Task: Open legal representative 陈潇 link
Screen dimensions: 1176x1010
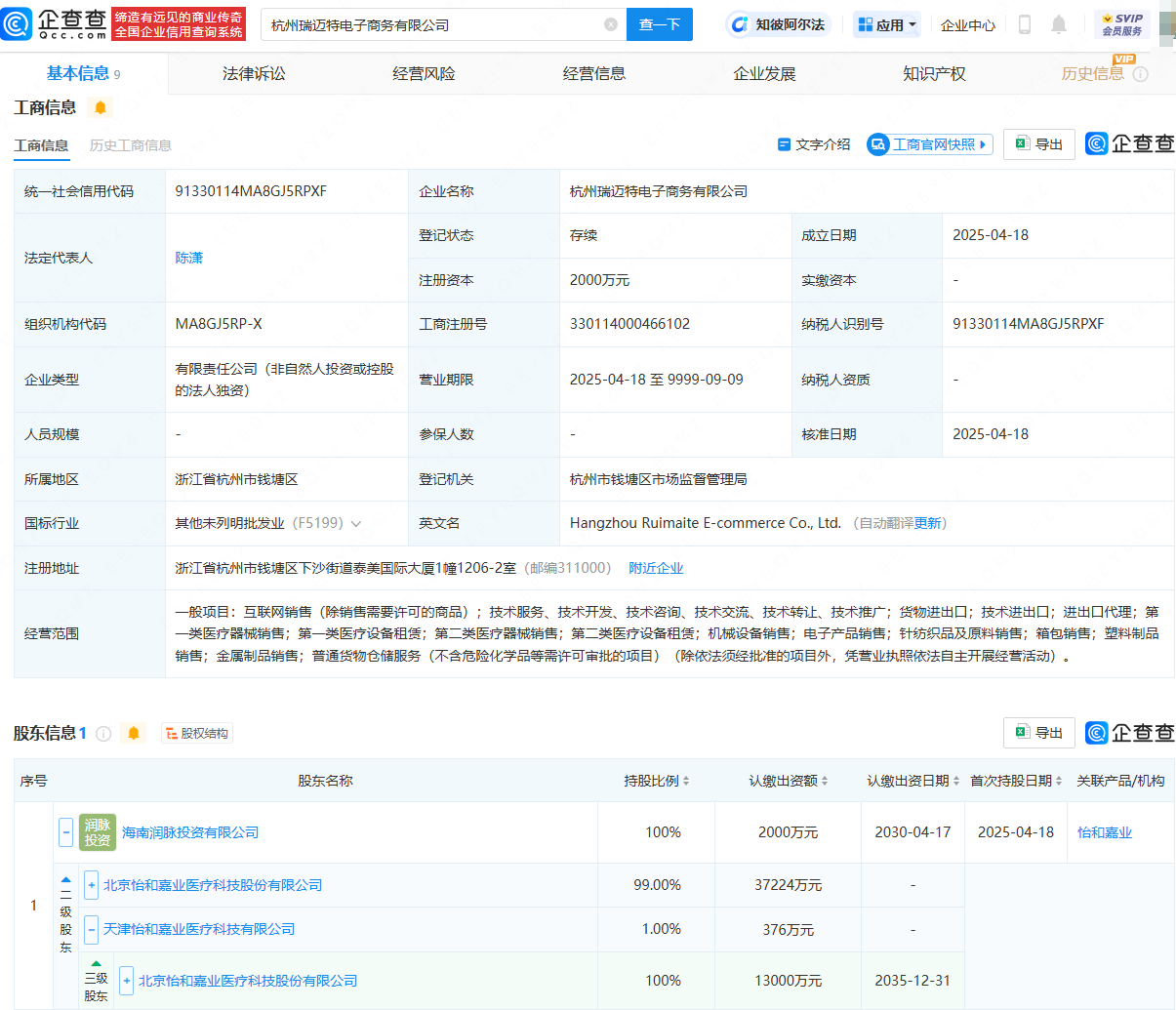Action: pos(189,258)
